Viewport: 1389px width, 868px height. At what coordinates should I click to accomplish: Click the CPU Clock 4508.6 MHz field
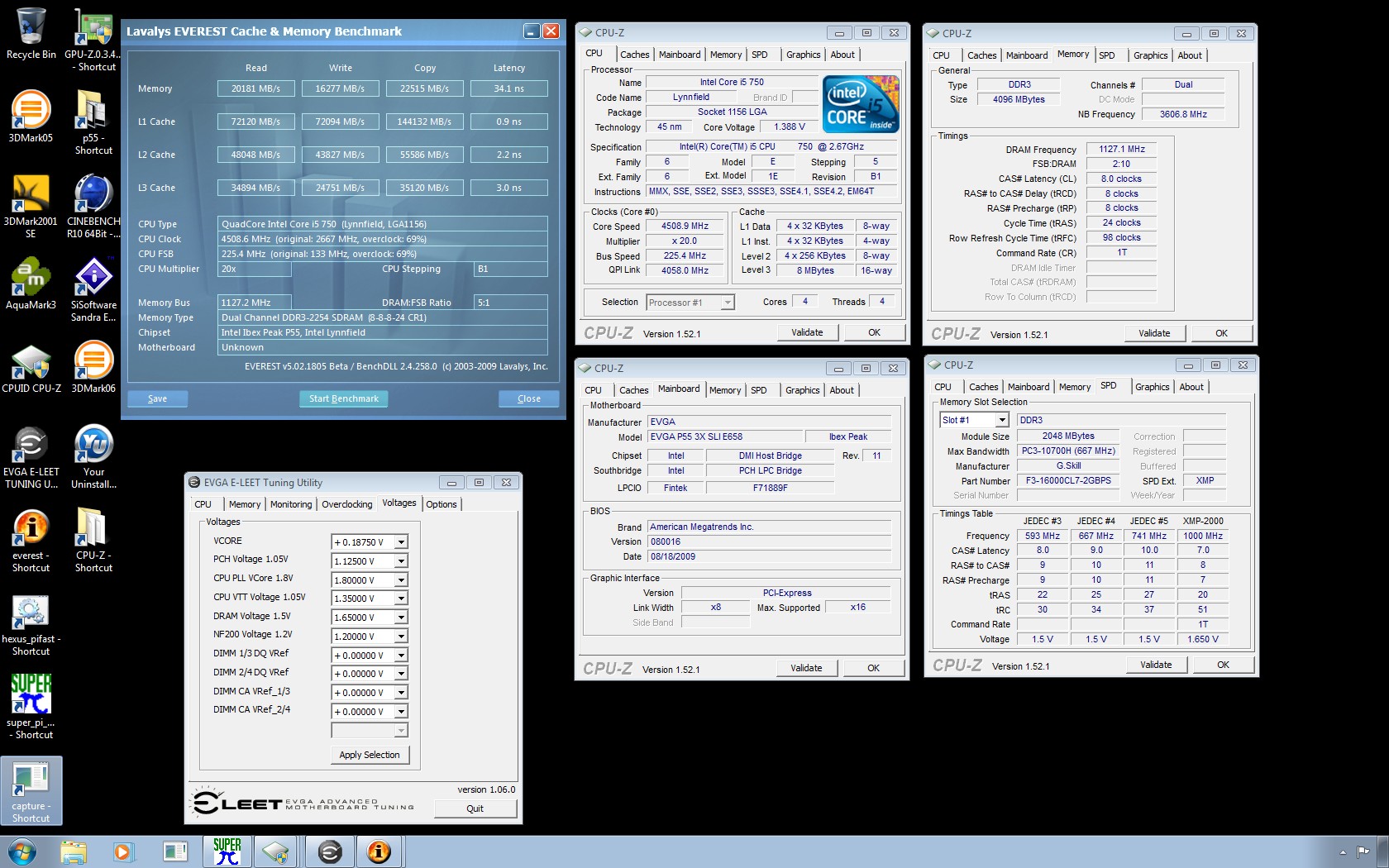383,239
